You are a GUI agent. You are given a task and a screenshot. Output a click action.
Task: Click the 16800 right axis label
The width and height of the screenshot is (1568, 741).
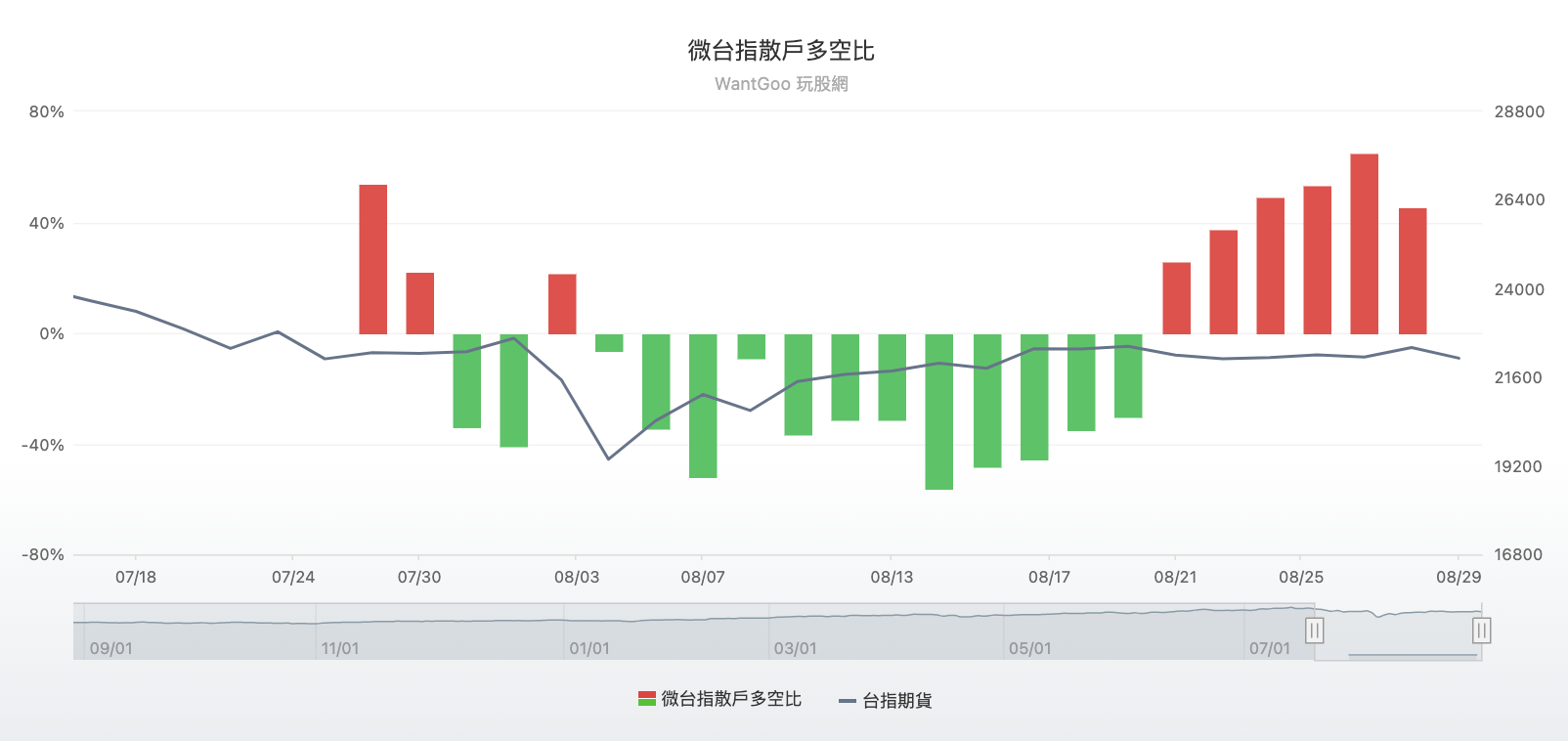(1519, 554)
